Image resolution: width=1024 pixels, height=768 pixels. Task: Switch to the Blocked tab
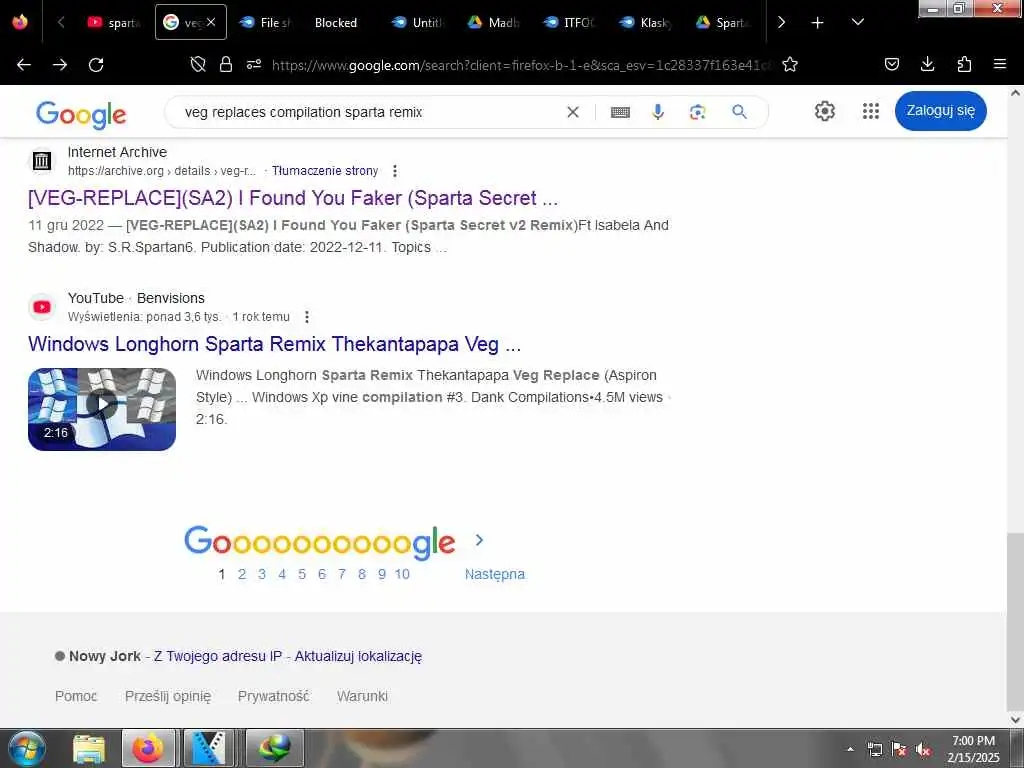tap(336, 23)
